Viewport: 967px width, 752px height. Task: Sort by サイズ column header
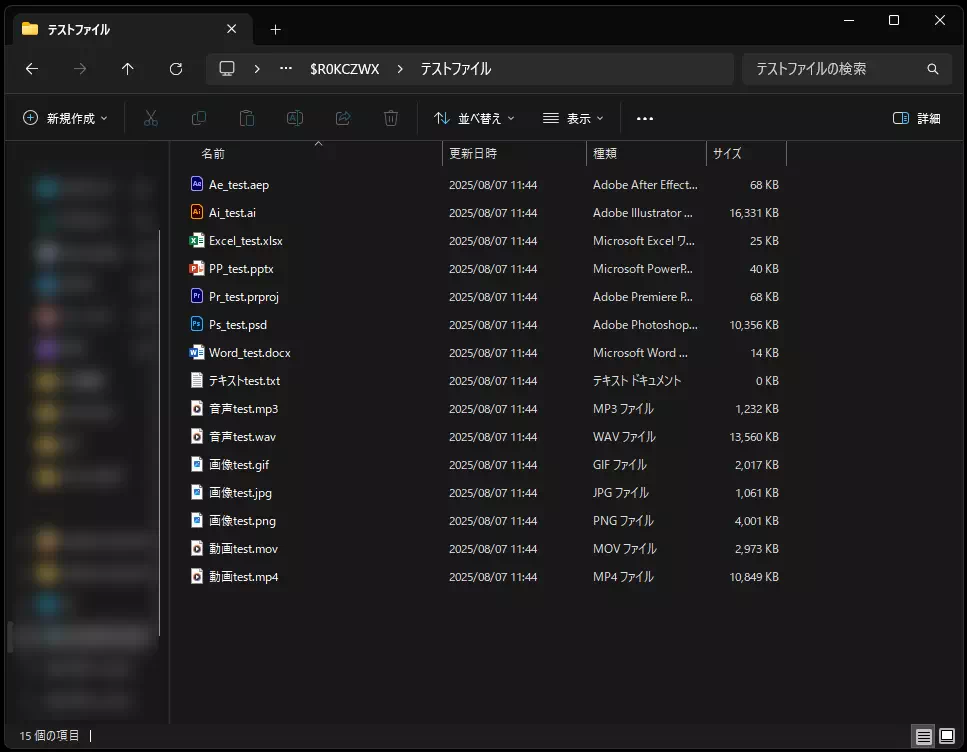pyautogui.click(x=727, y=154)
